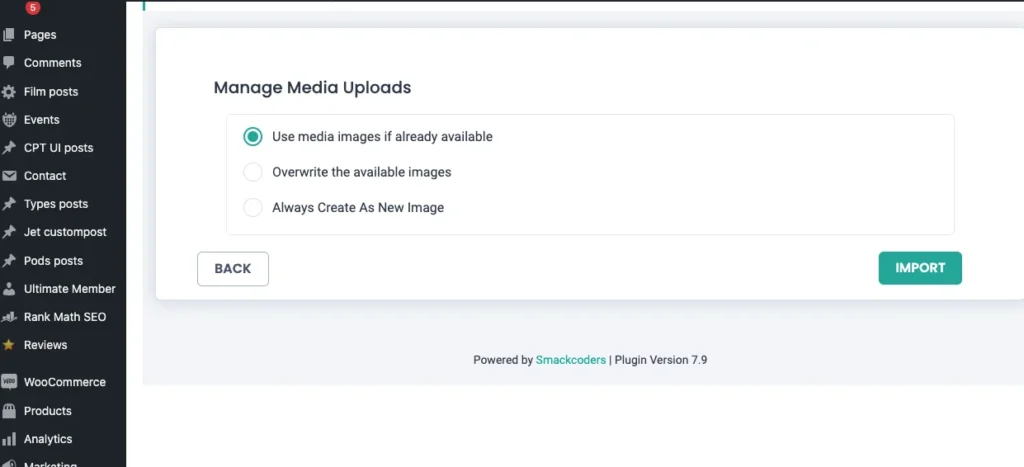Image resolution: width=1024 pixels, height=467 pixels.
Task: Open Types posts menu item
Action: coord(56,204)
